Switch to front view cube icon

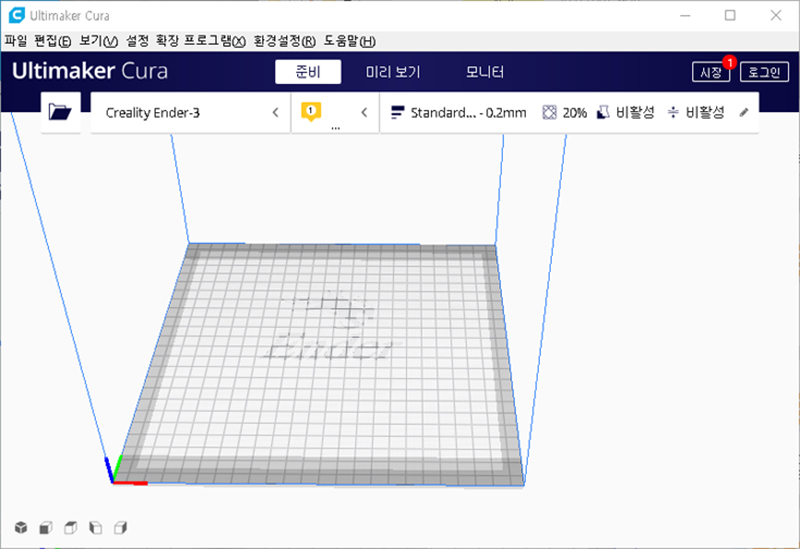tap(46, 527)
